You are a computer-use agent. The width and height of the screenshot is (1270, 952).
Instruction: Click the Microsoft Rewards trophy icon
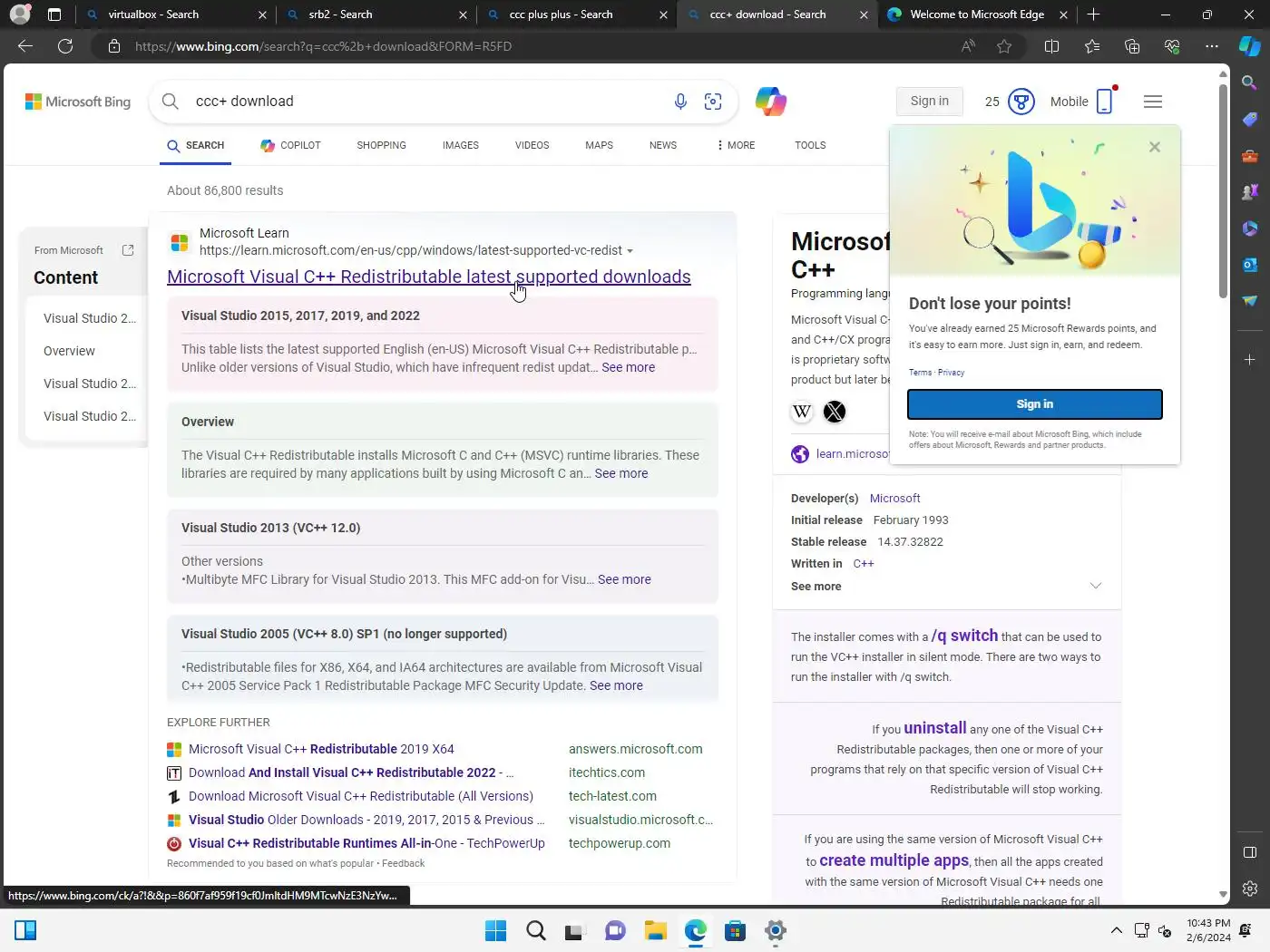click(1021, 102)
